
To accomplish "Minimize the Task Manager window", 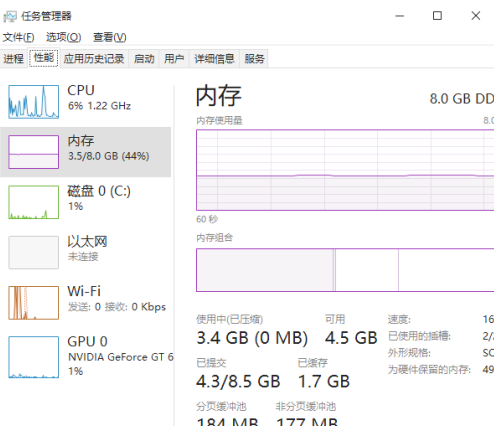I will point(399,16).
